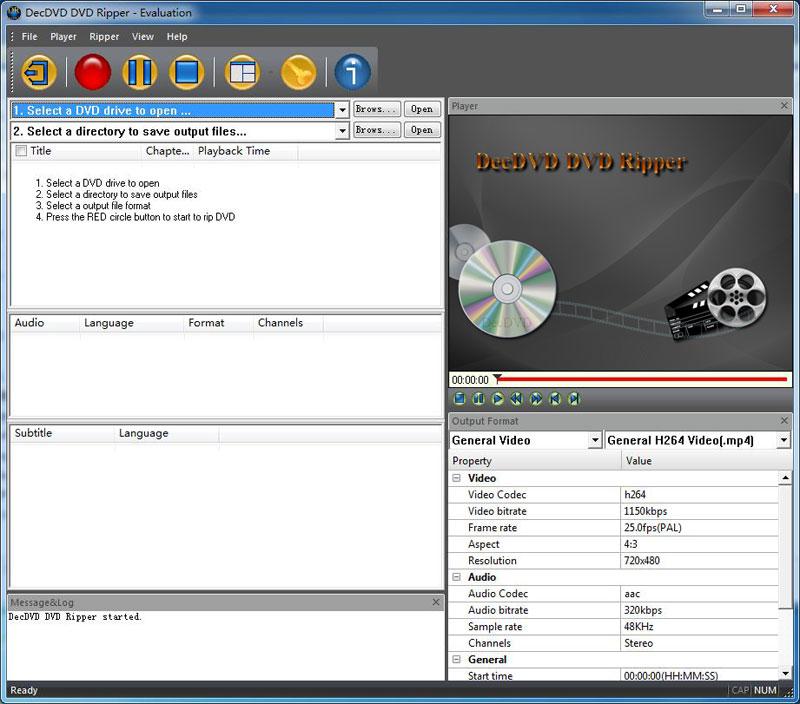This screenshot has width=800, height=704.
Task: Click the DecDVD application icon in title bar
Action: 14,12
